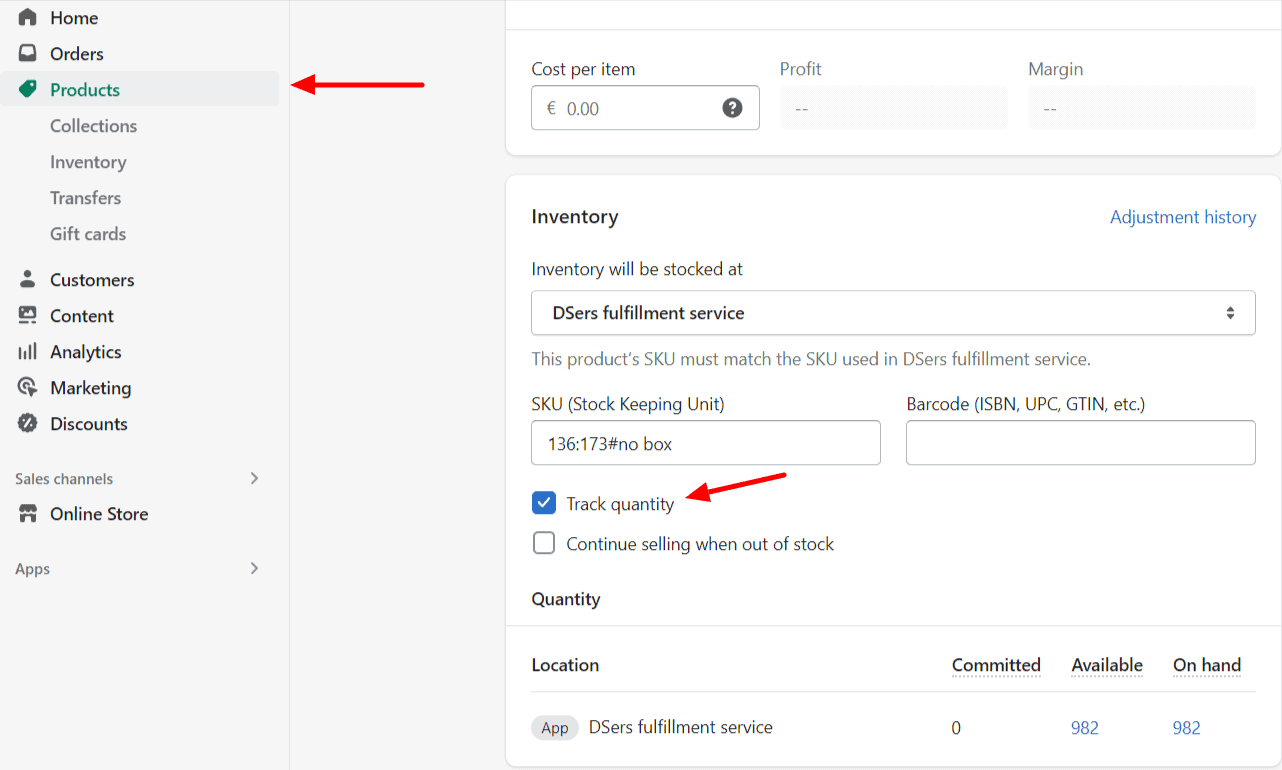Click the Customers person icon

[28, 280]
